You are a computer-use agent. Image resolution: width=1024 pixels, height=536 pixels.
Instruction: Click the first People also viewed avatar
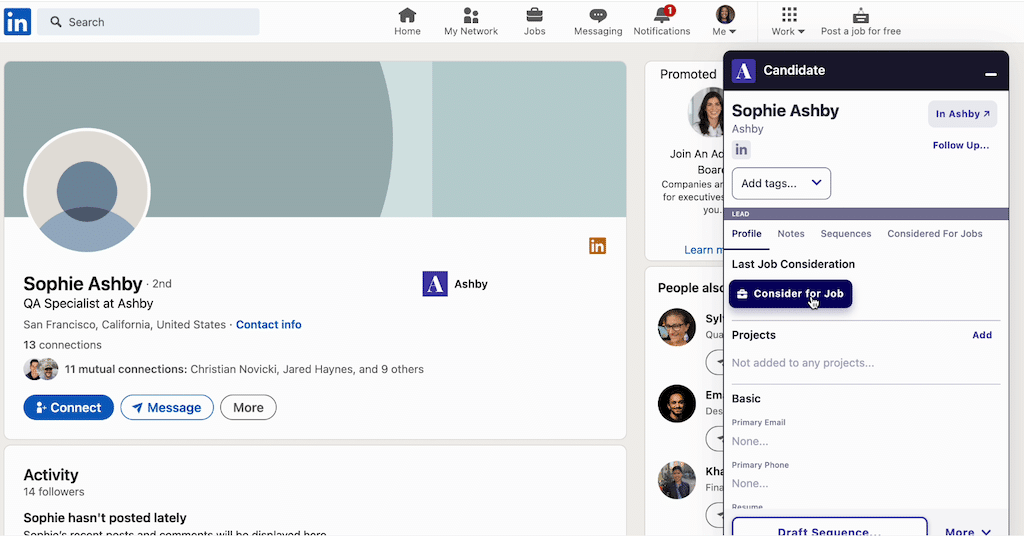677,326
